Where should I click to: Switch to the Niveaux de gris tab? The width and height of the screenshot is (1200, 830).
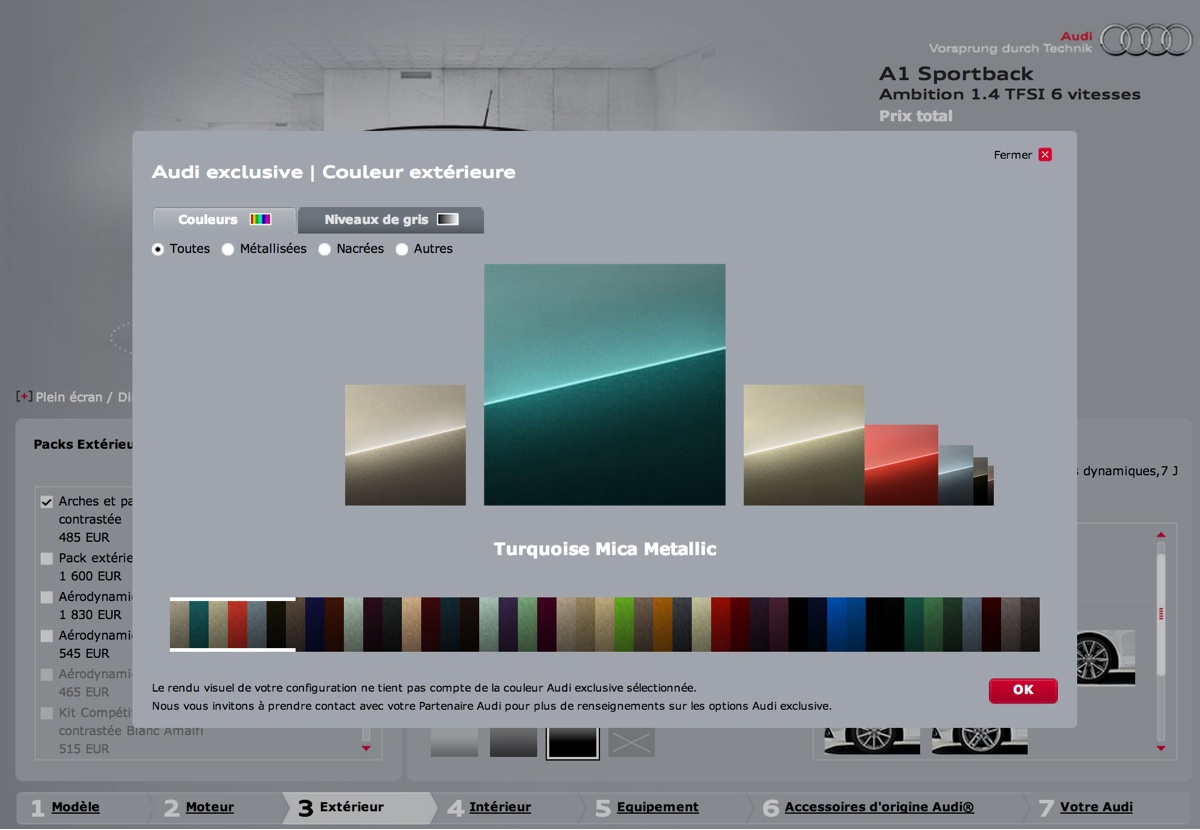click(x=391, y=220)
